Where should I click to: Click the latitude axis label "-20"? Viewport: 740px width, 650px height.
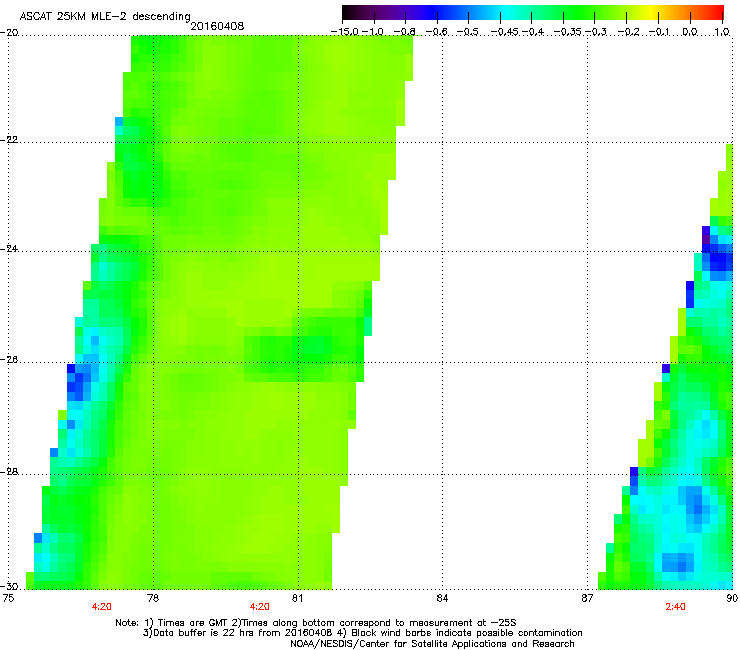coord(8,33)
